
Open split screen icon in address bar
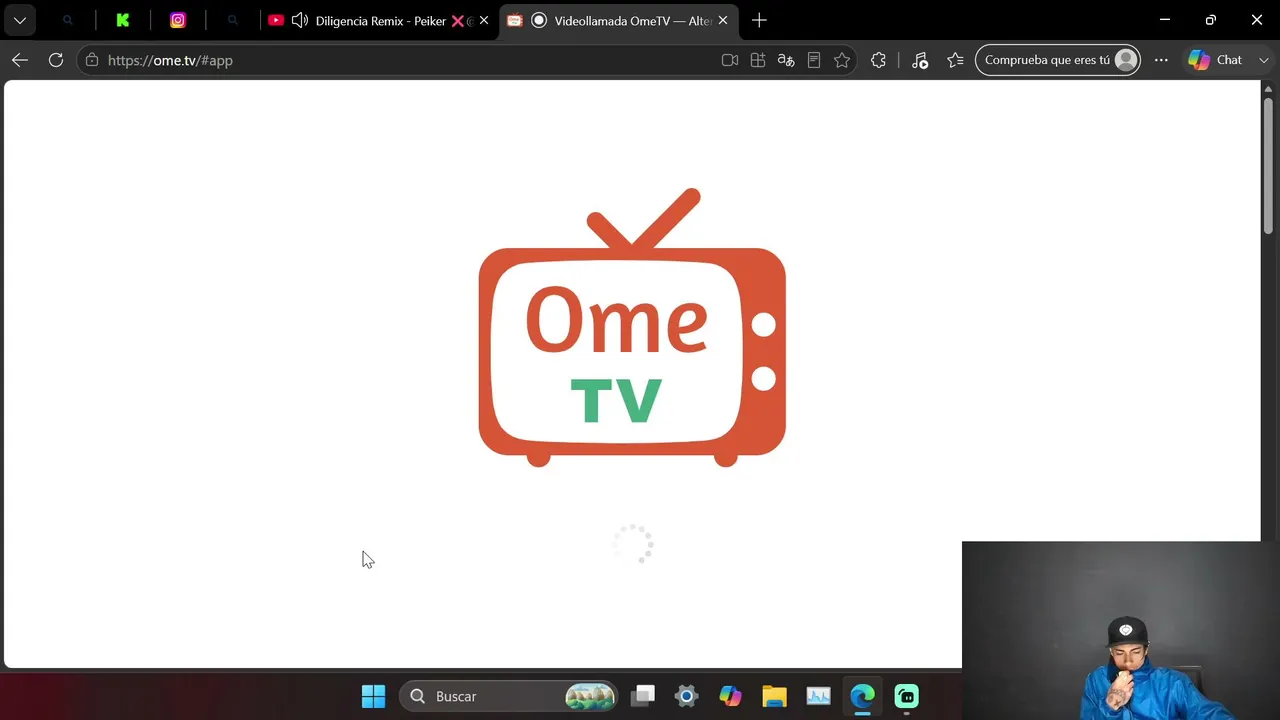pos(758,60)
